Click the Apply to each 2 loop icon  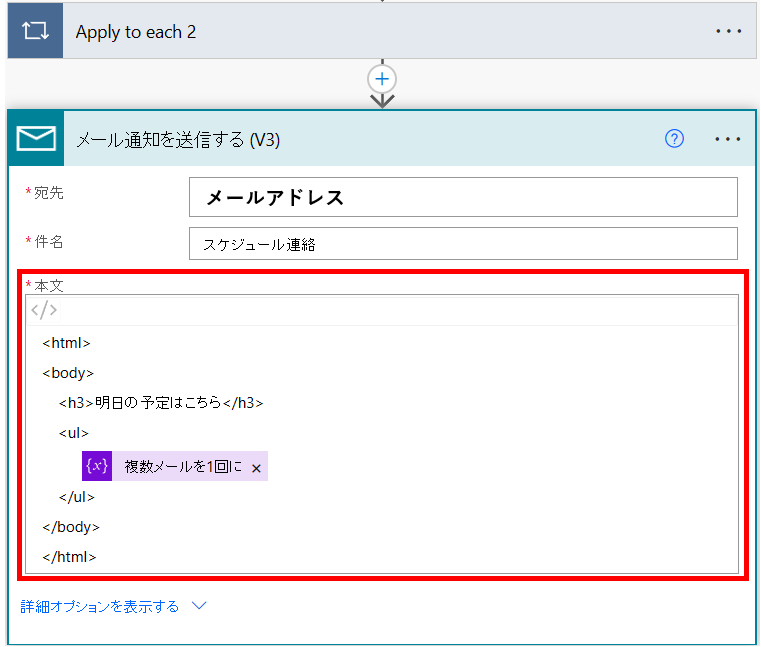35,31
